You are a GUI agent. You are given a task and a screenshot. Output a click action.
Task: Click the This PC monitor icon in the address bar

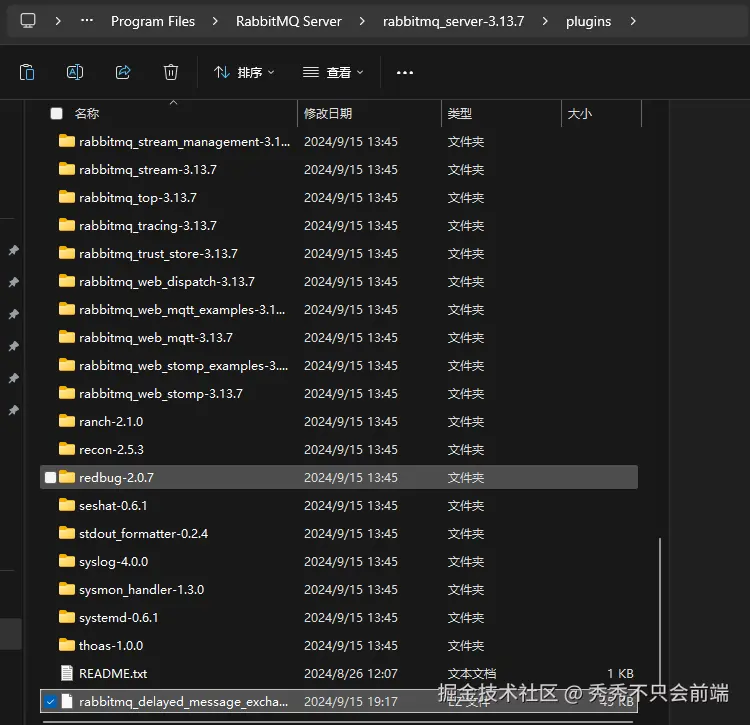28,21
